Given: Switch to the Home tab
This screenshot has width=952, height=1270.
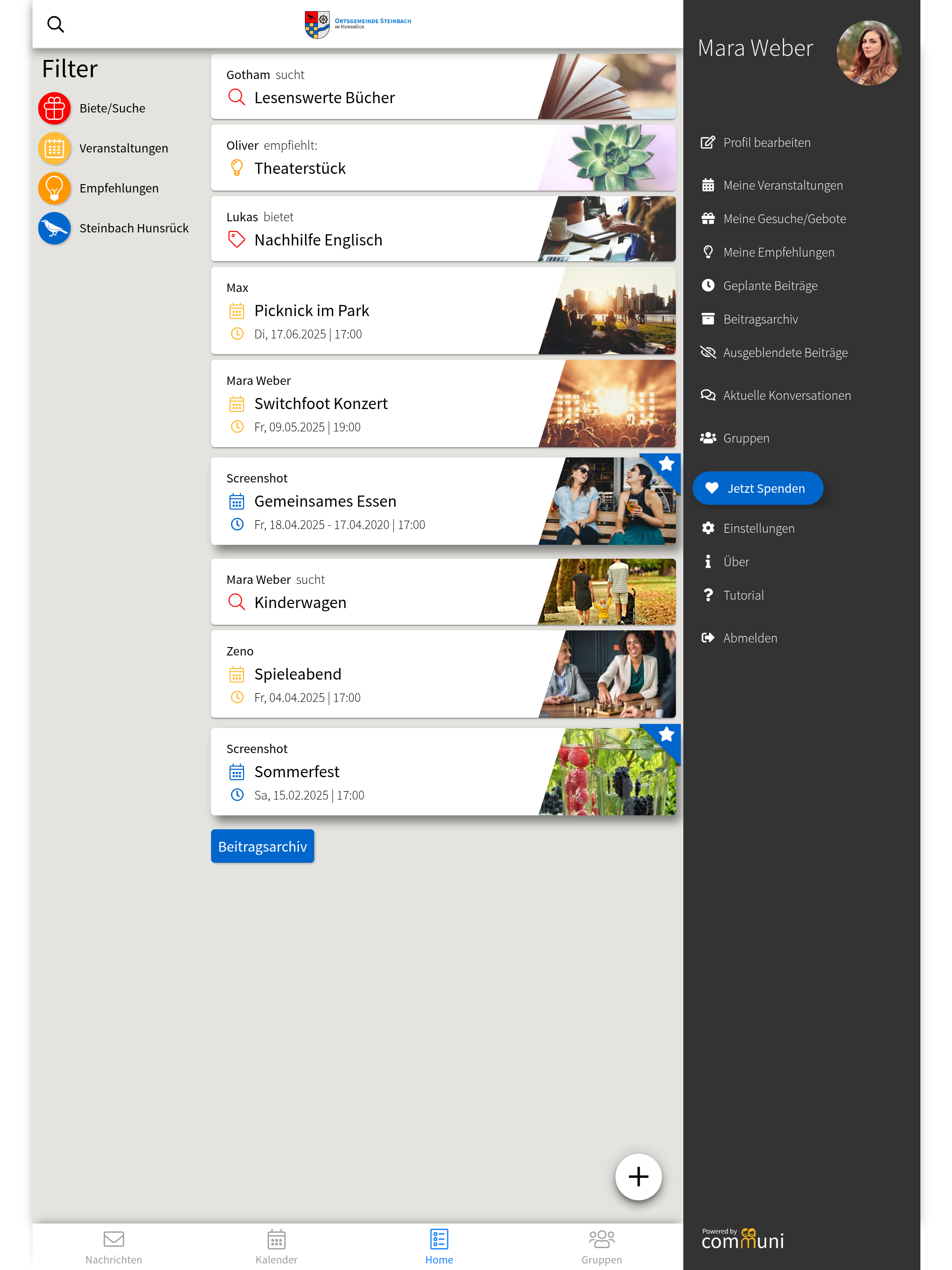Looking at the screenshot, I should point(439,1247).
